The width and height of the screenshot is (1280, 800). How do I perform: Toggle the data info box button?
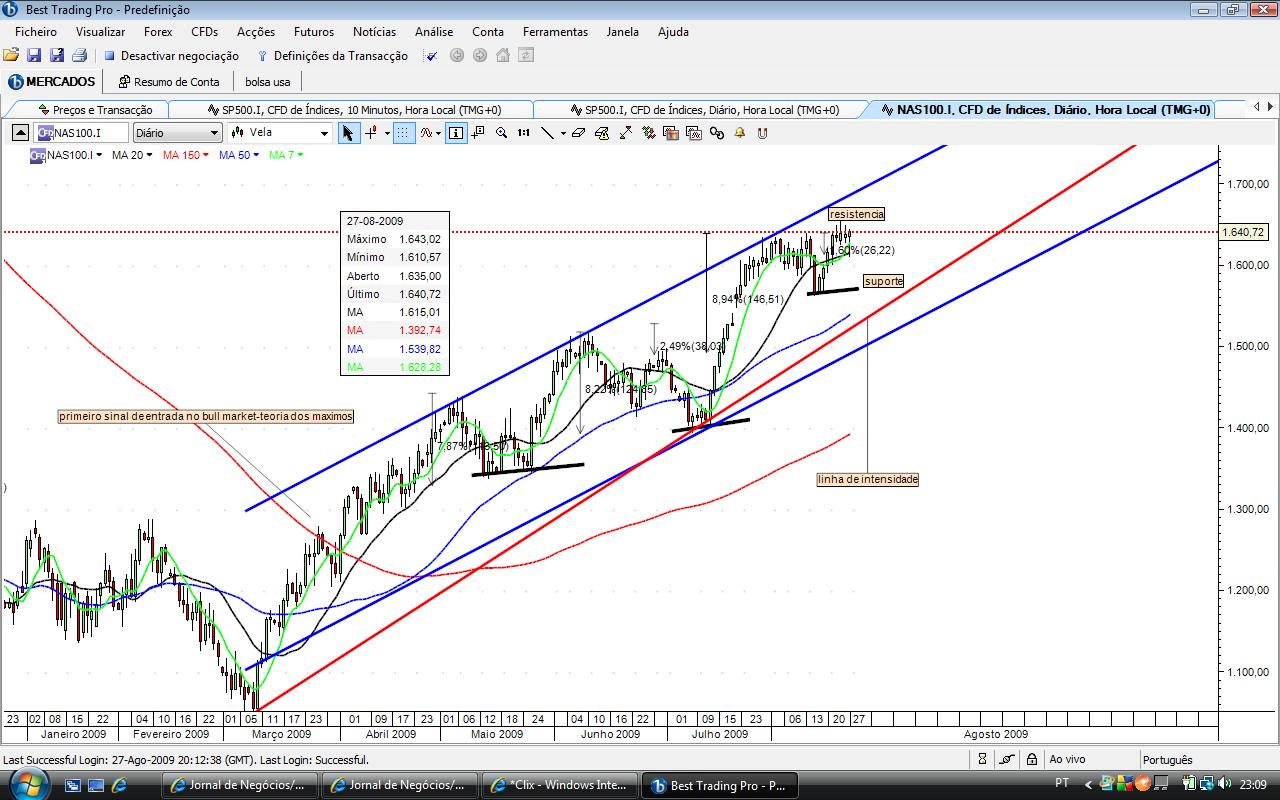[456, 132]
